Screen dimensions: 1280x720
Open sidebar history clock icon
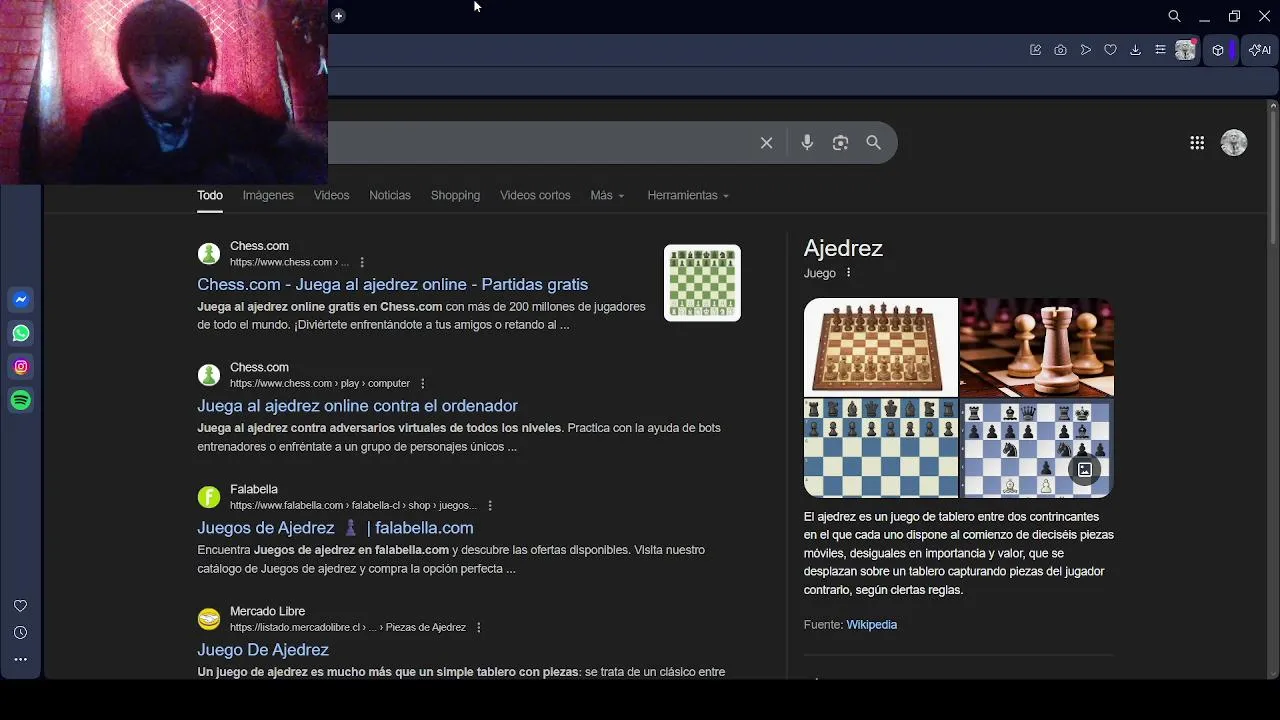click(x=20, y=633)
